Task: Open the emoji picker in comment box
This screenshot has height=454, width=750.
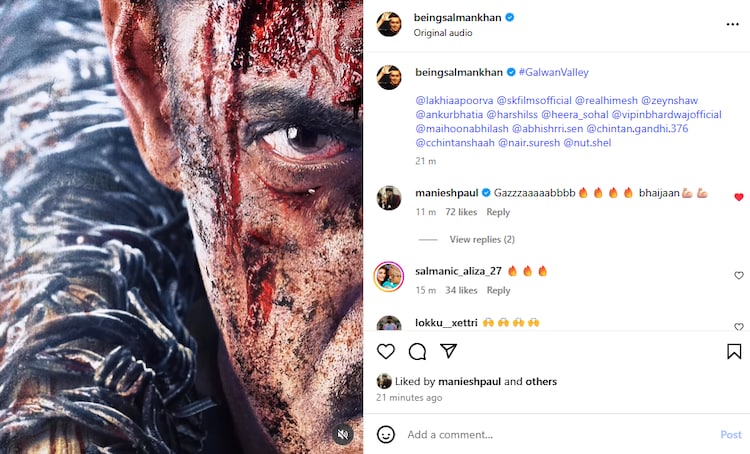Action: 386,434
